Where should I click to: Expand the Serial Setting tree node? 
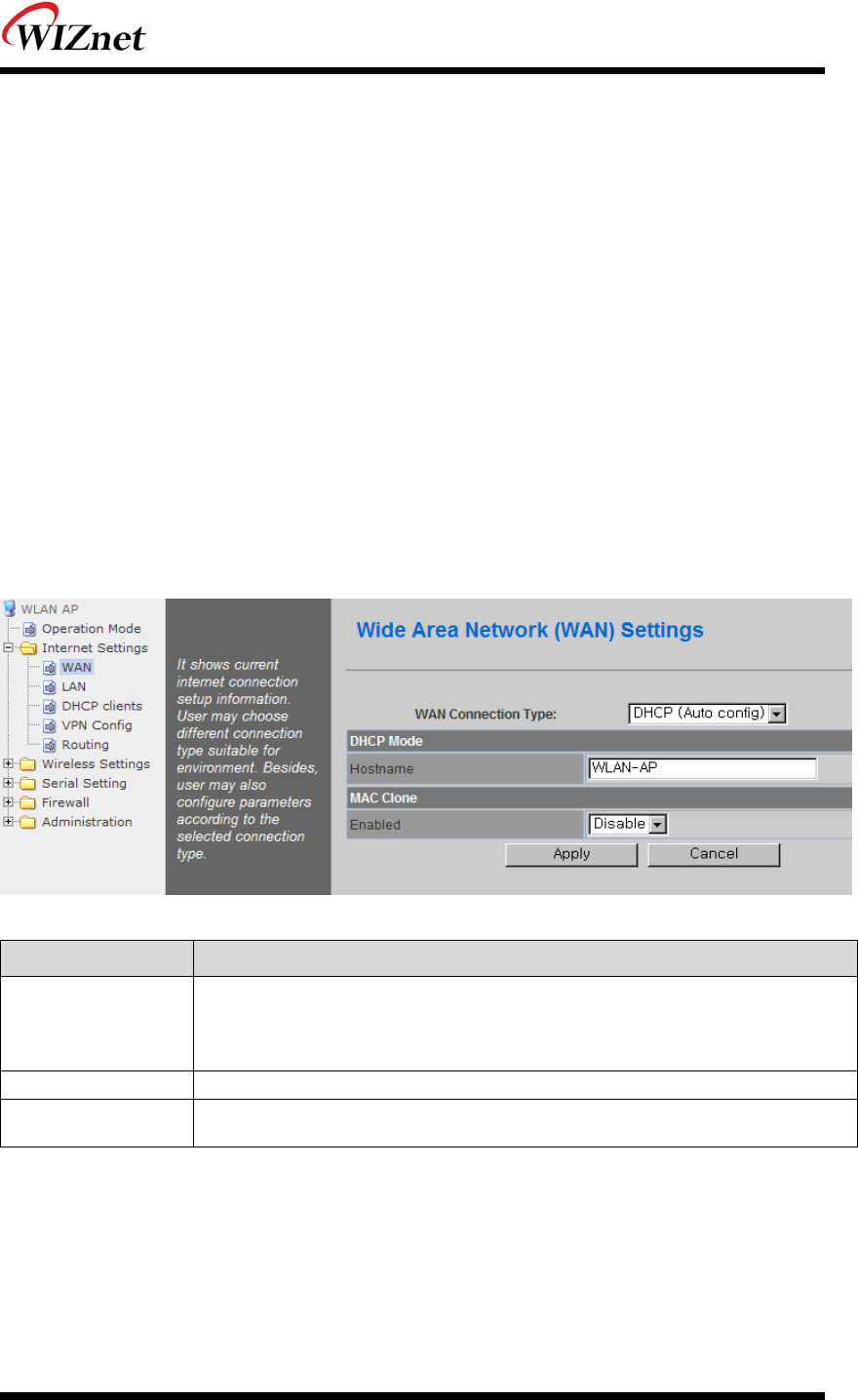point(8,783)
